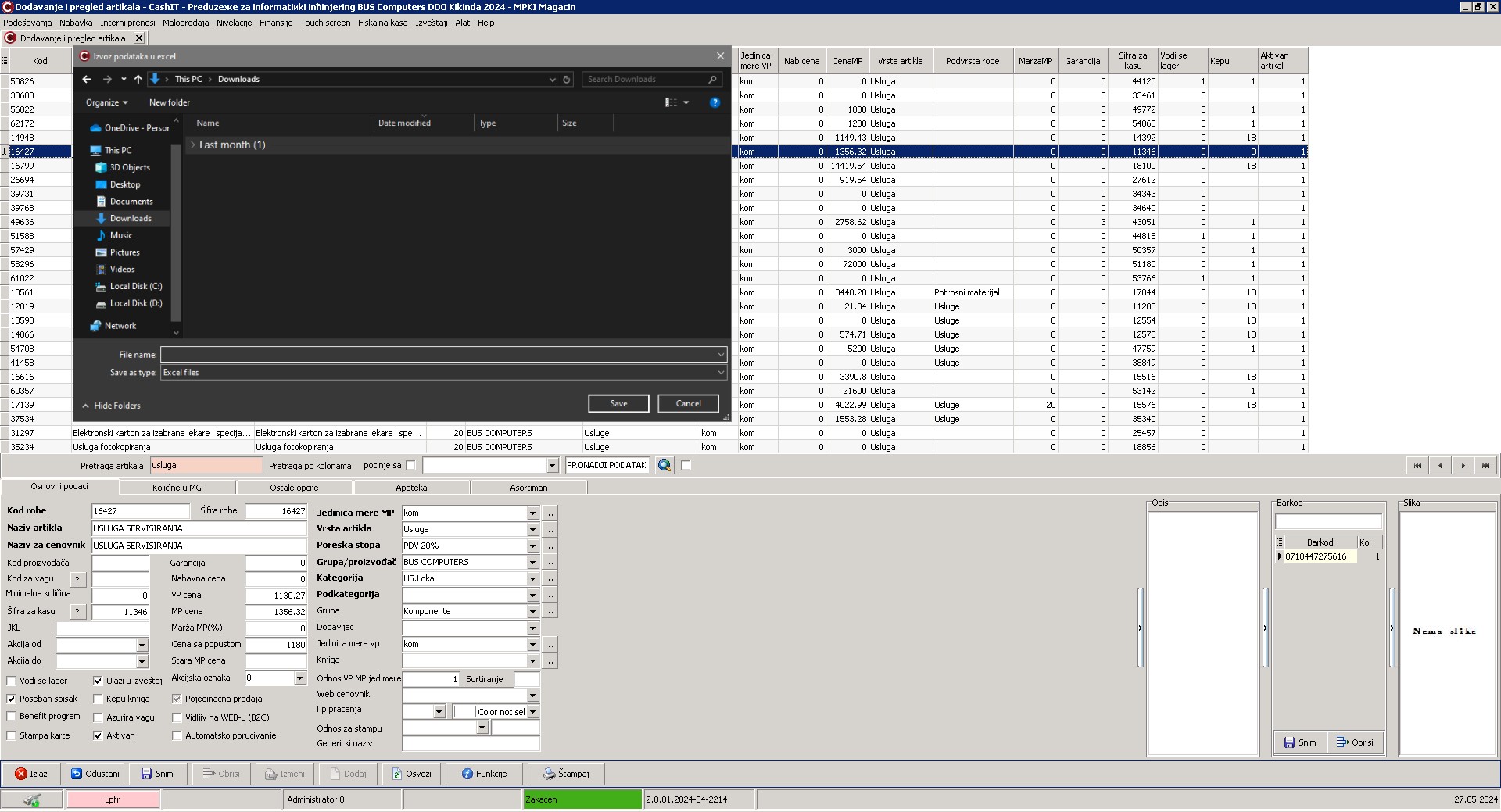Click the Color not sel color swatch
This screenshot has width=1501, height=812.
pyautogui.click(x=465, y=712)
